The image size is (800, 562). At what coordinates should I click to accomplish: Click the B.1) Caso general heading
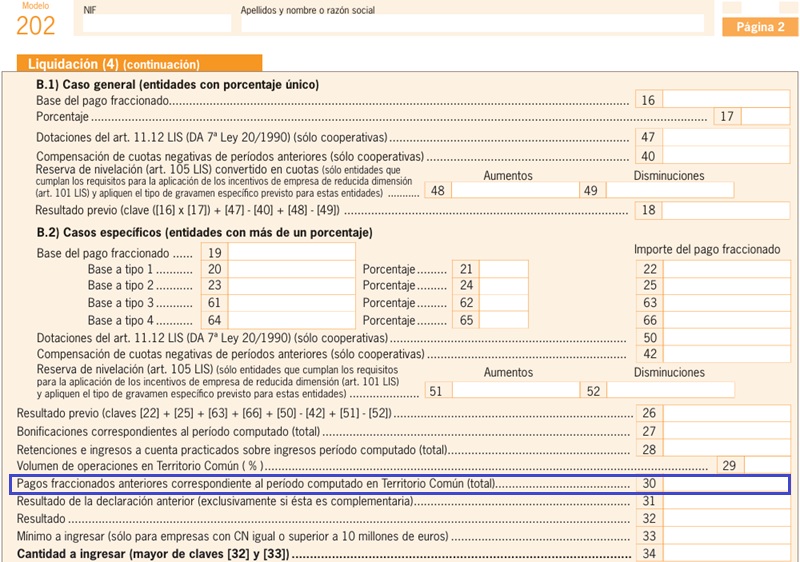click(x=178, y=84)
